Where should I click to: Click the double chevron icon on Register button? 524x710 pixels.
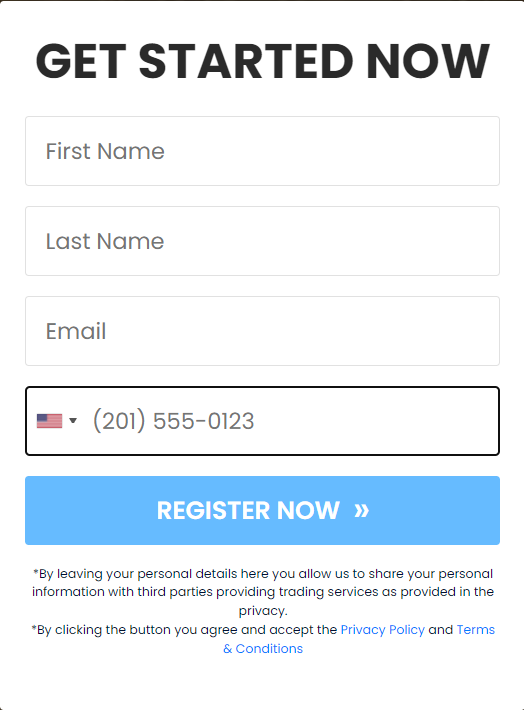pyautogui.click(x=361, y=510)
